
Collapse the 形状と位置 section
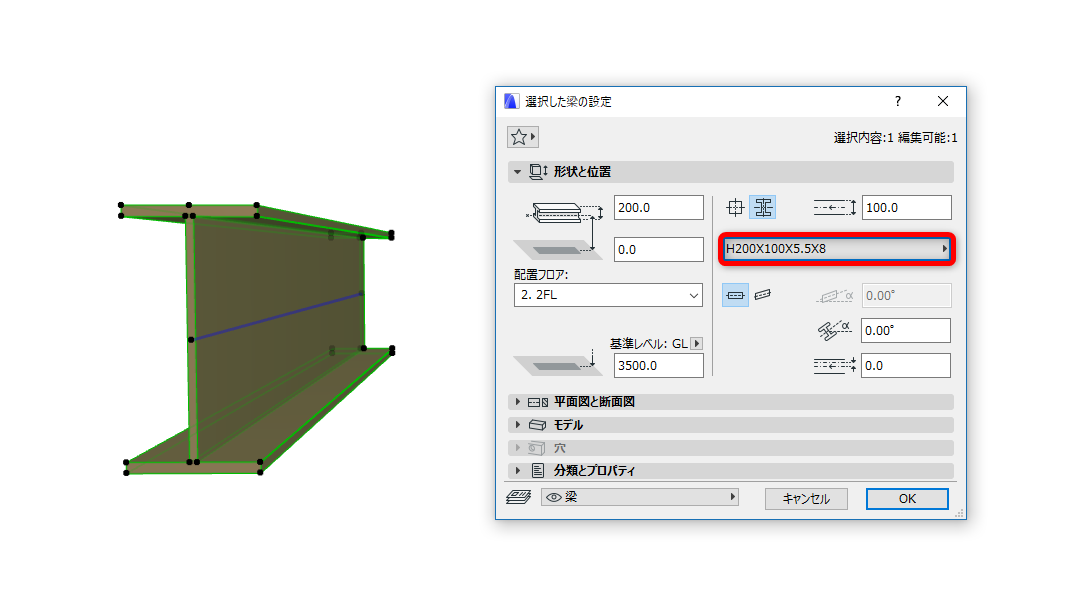click(518, 172)
